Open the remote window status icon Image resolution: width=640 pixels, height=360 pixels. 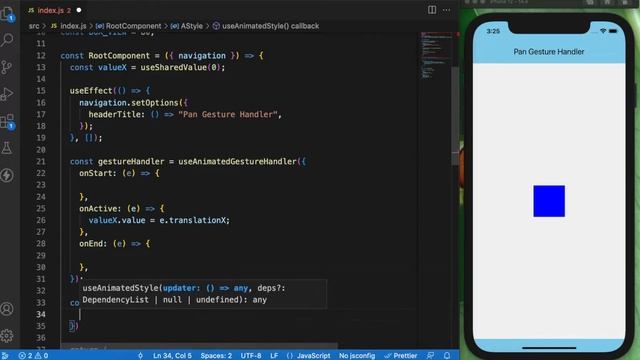click(x=5, y=356)
